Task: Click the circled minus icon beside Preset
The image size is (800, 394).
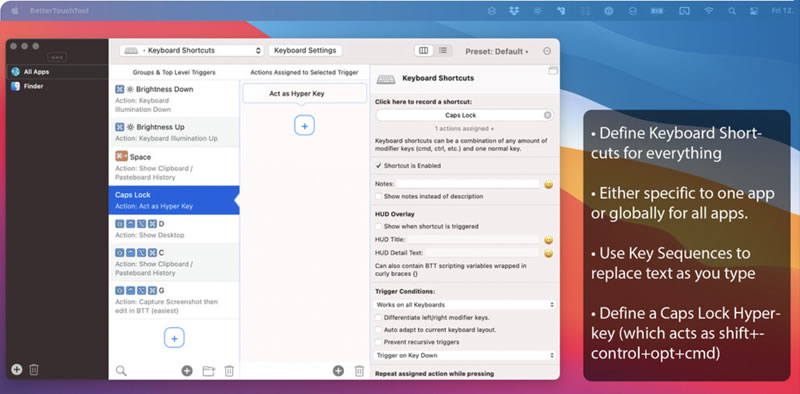Action: [x=547, y=51]
